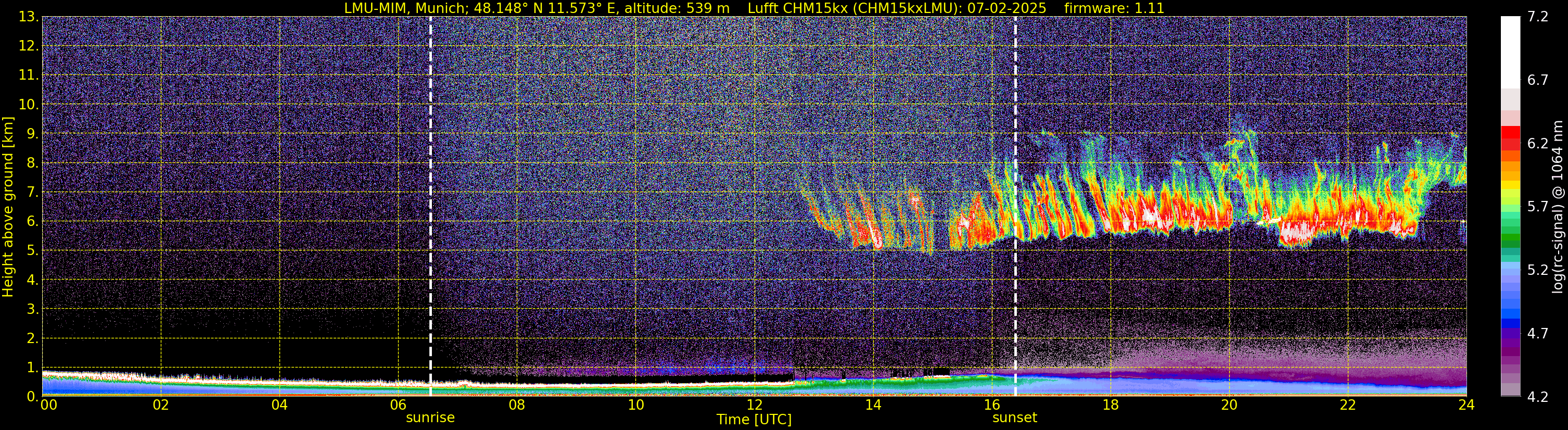Click the colorbar tick value 5.7
This screenshot has height=430, width=1568.
click(1538, 207)
